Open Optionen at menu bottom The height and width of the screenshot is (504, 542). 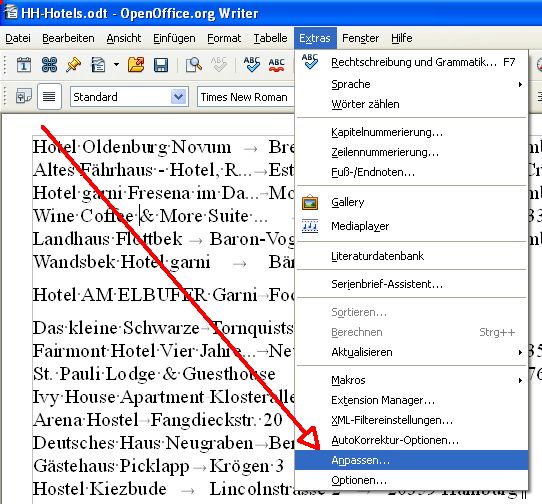(411, 480)
